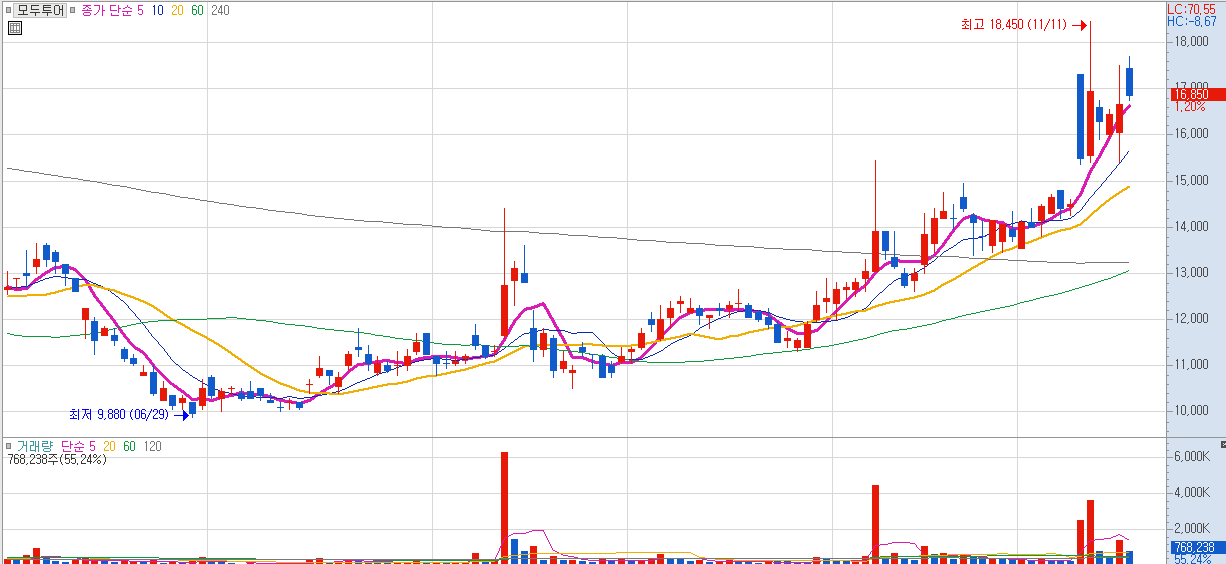The width and height of the screenshot is (1226, 564).
Task: Click the 12,000 price axis label
Action: pos(1192,319)
